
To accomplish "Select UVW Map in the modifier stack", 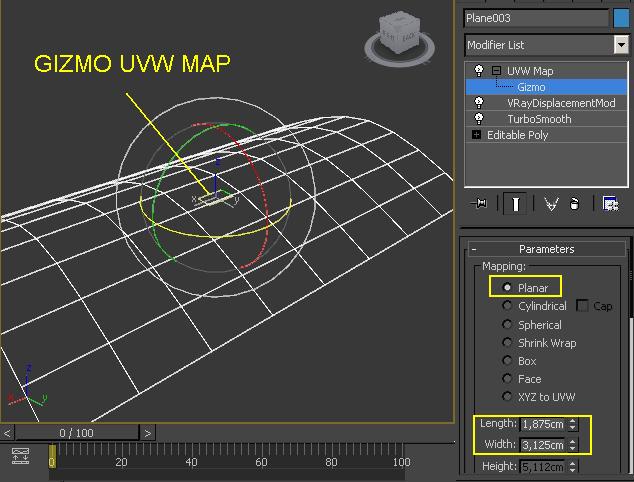I will click(530, 71).
